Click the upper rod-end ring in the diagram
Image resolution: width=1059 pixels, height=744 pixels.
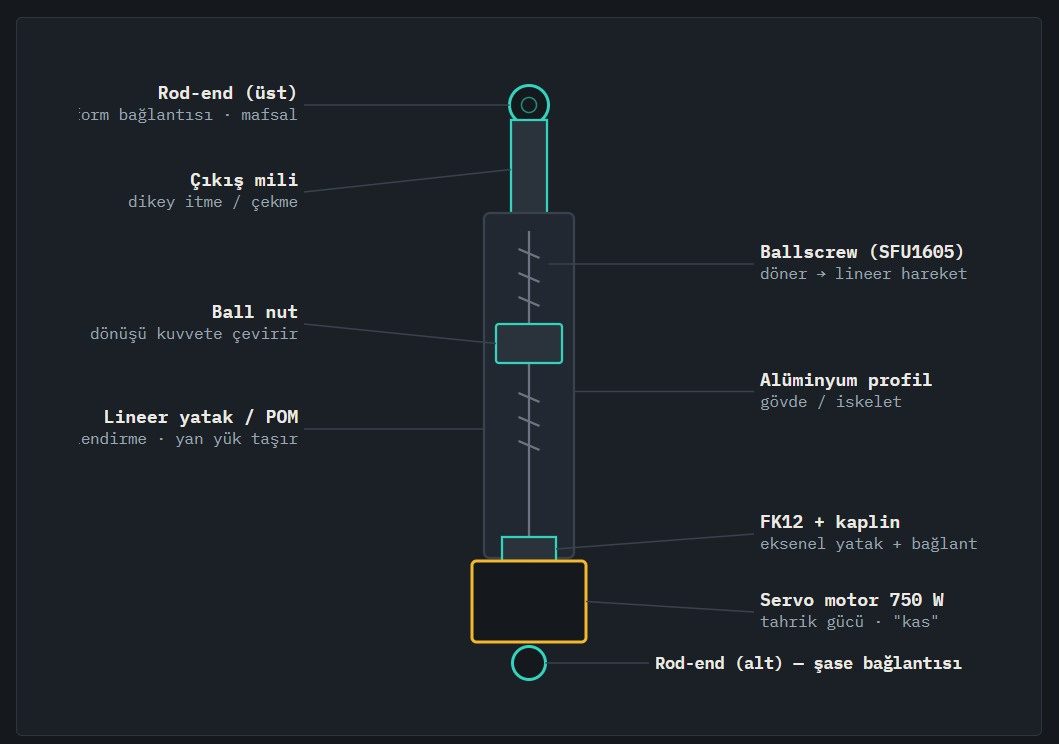pyautogui.click(x=529, y=105)
